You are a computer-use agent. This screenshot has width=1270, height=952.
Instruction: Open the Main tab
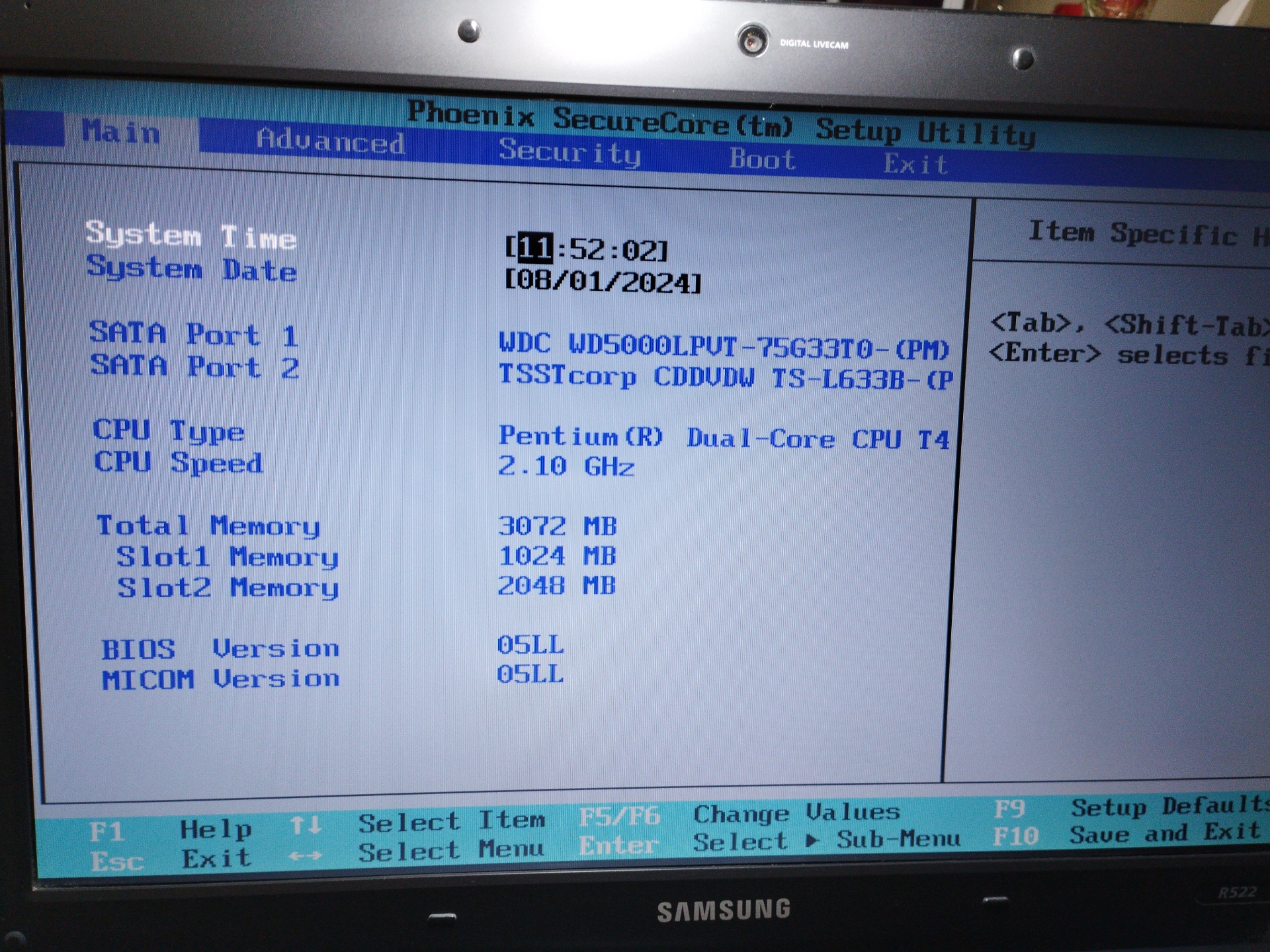(121, 132)
